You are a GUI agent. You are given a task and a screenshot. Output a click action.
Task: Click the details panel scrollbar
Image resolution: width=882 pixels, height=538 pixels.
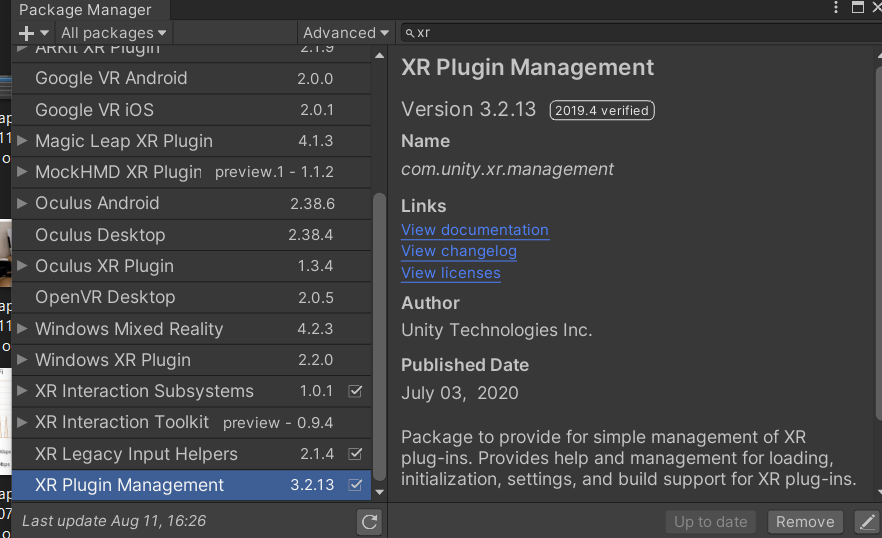point(879,242)
